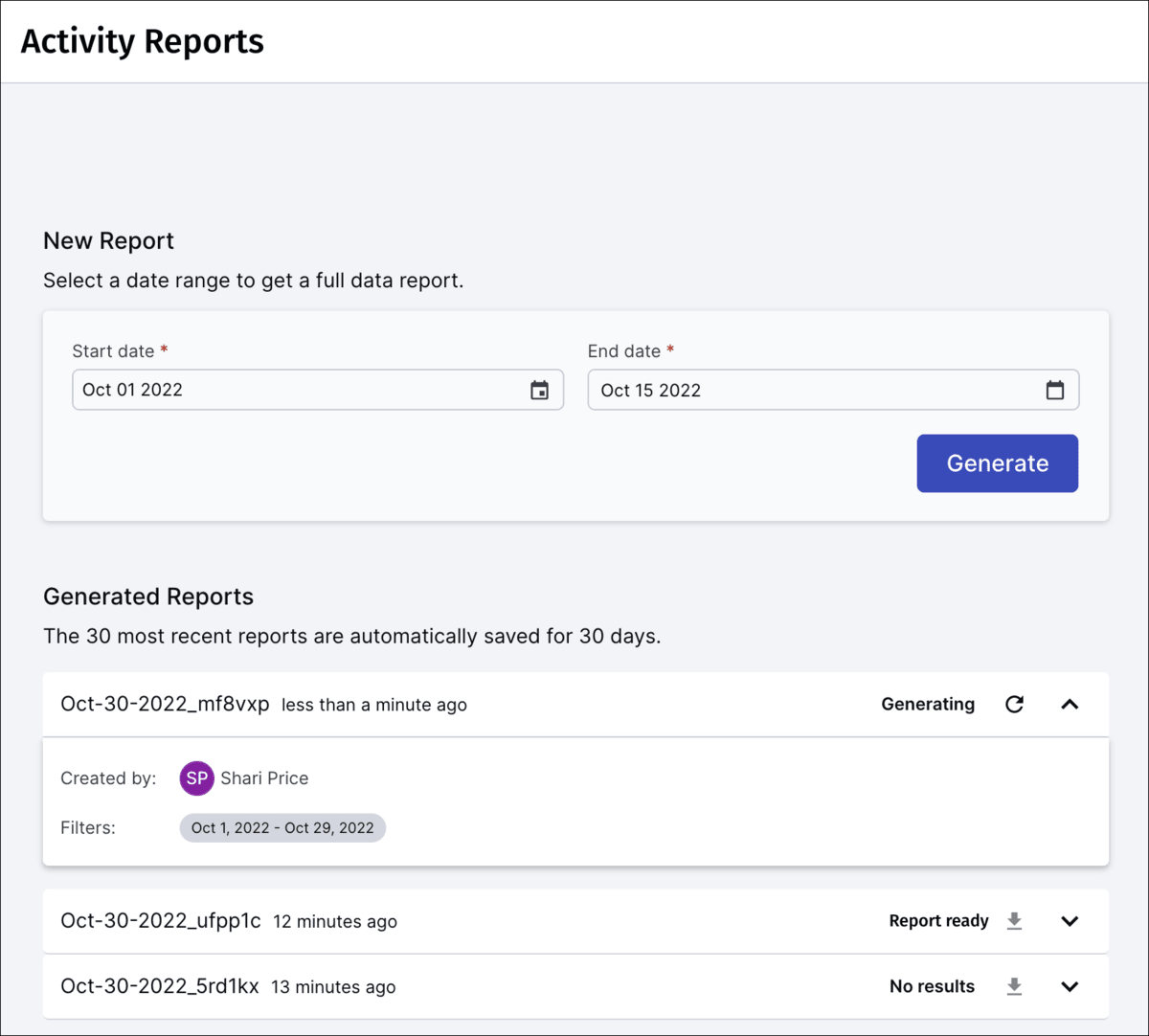Viewport: 1149px width, 1036px height.
Task: Click the Report ready status label
Action: point(938,921)
